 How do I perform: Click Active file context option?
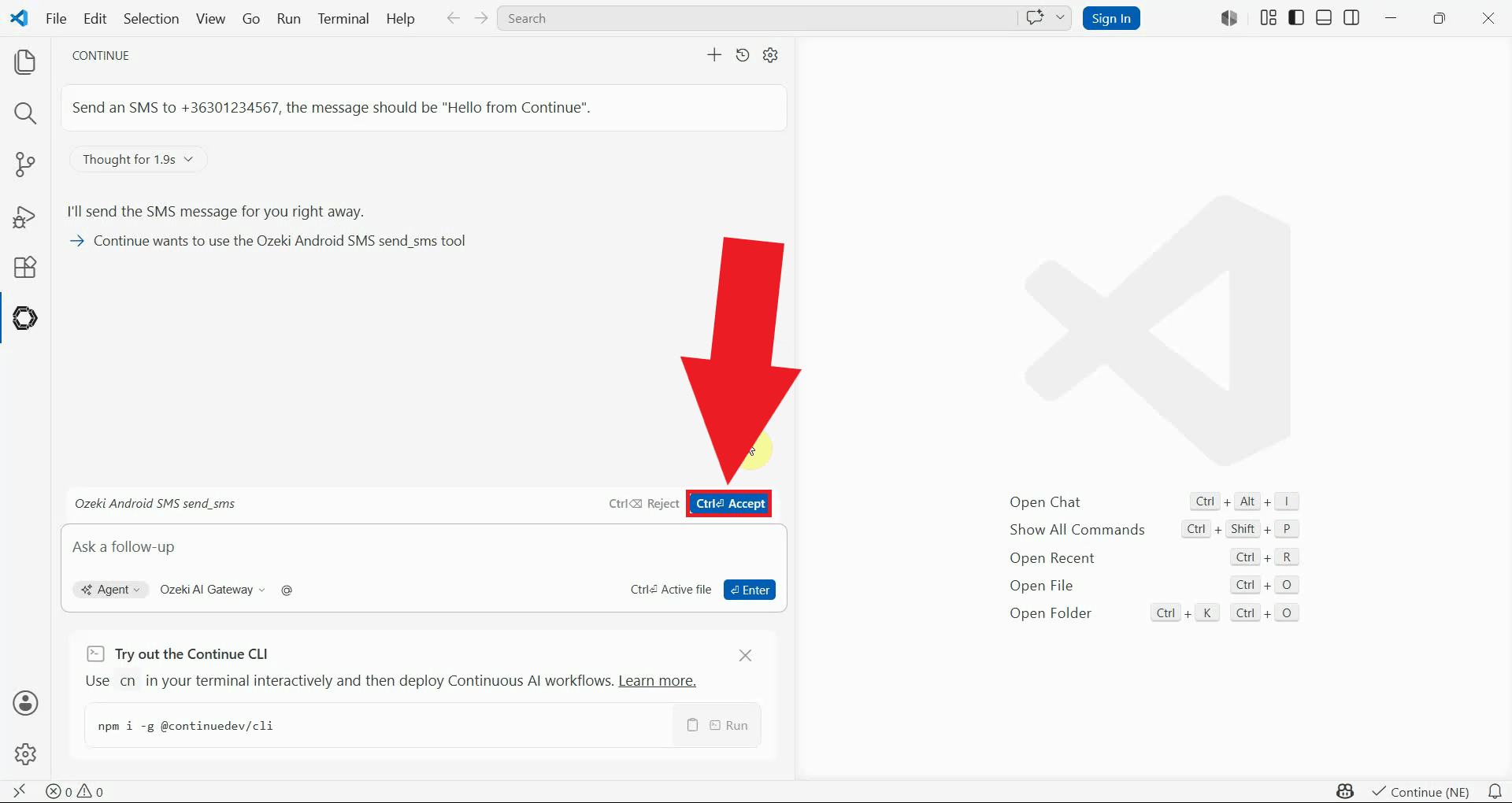(671, 590)
